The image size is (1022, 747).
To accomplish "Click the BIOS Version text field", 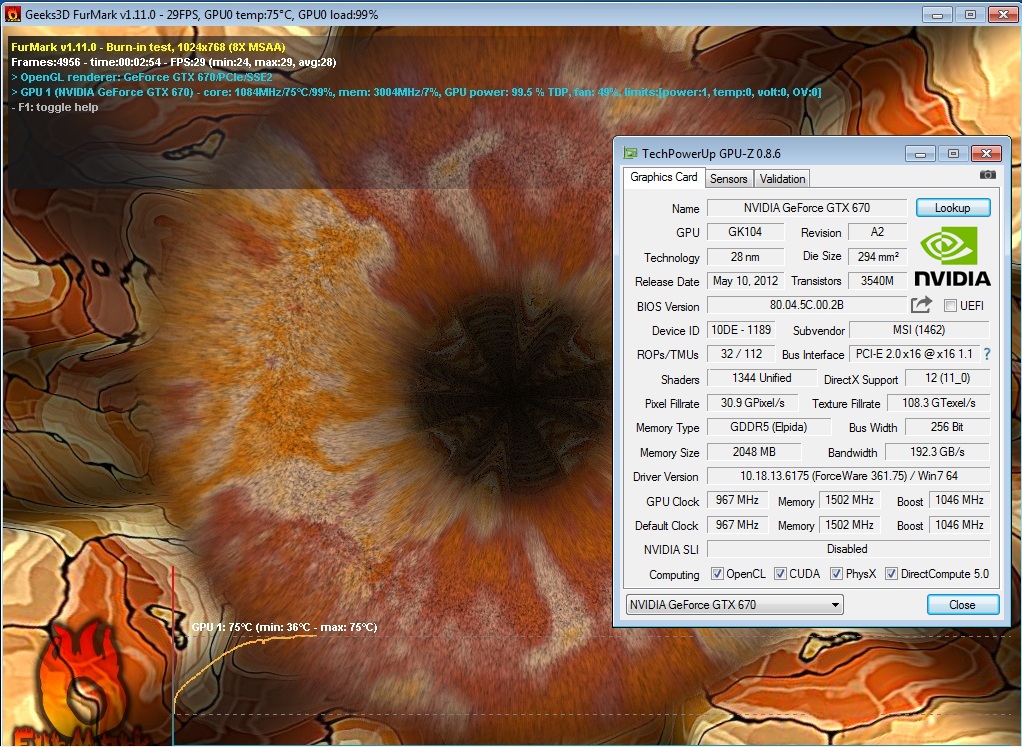I will [806, 306].
